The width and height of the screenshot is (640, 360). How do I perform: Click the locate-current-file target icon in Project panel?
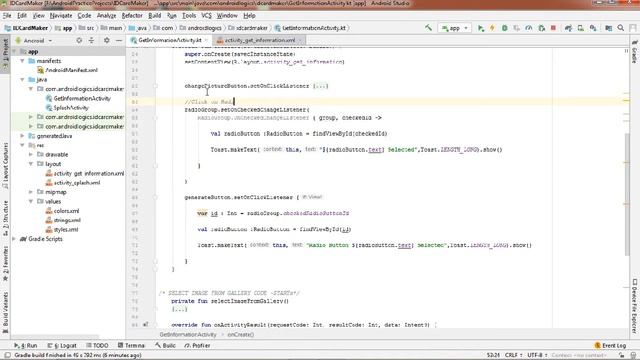(79, 40)
